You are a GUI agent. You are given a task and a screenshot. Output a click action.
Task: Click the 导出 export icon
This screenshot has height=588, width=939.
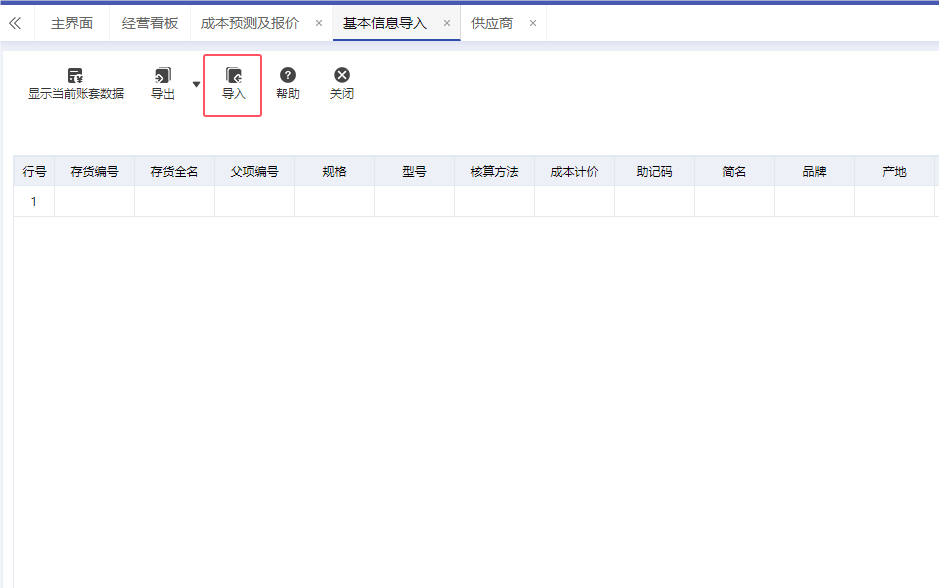click(x=162, y=76)
